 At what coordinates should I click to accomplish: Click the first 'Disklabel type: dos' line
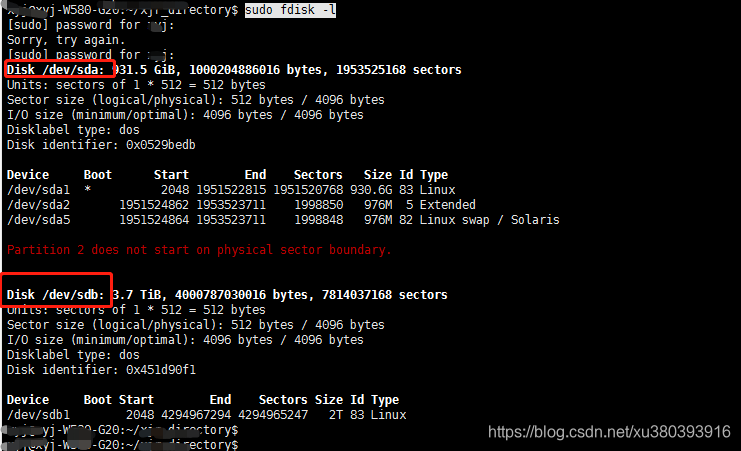(x=73, y=130)
